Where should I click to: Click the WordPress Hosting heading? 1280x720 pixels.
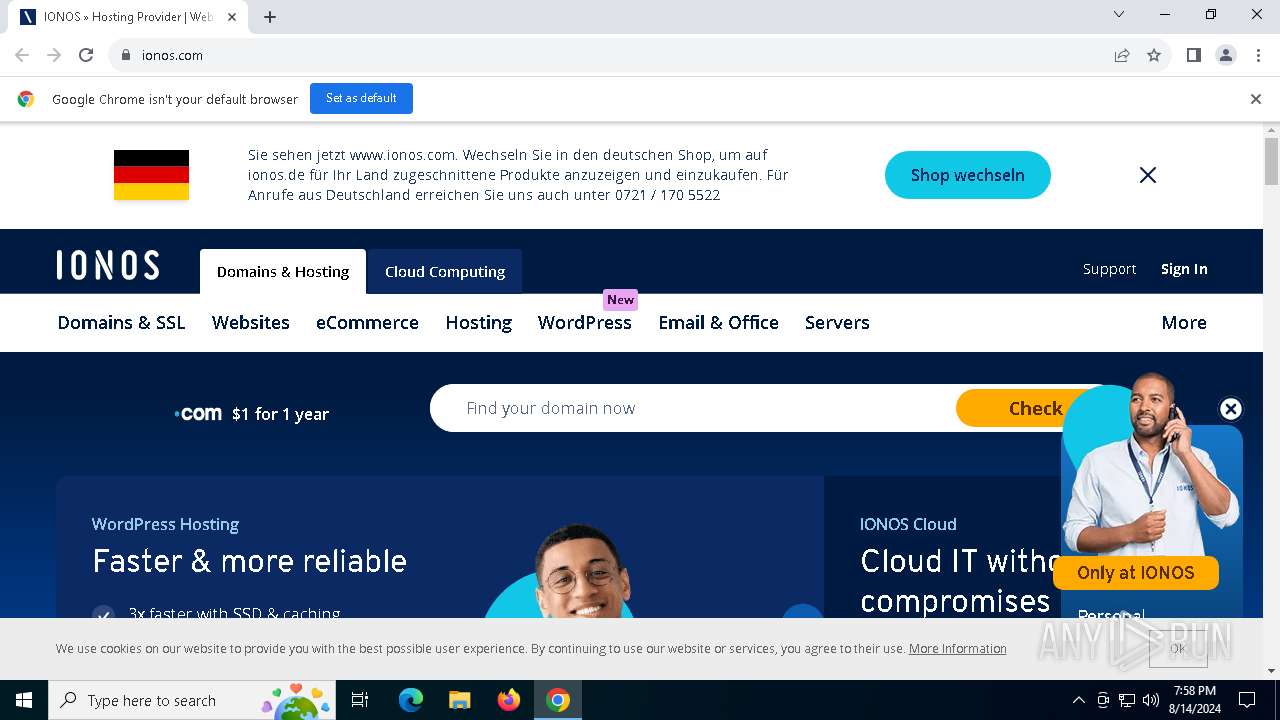165,524
